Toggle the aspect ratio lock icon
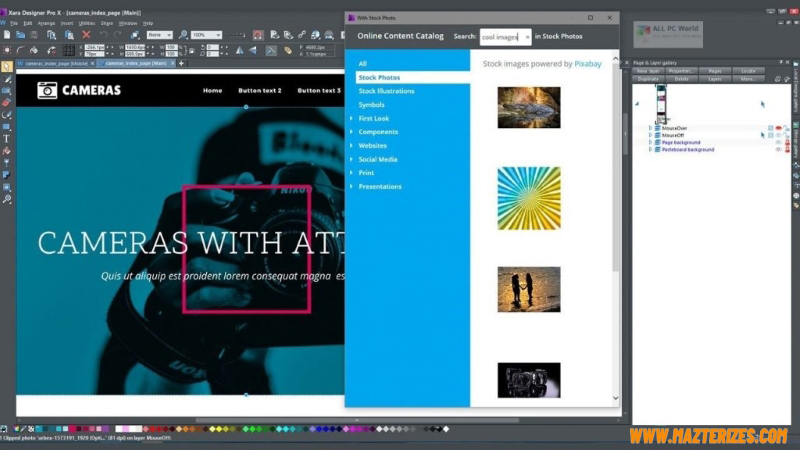The height and width of the screenshot is (450, 800). [191, 51]
